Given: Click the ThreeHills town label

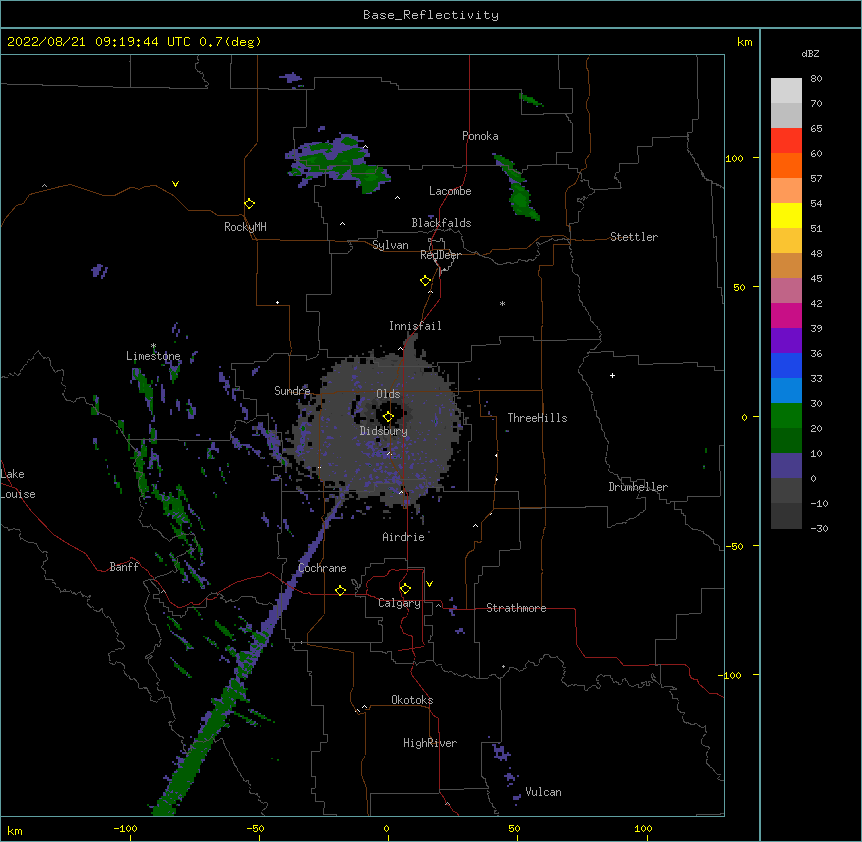Looking at the screenshot, I should [x=537, y=418].
